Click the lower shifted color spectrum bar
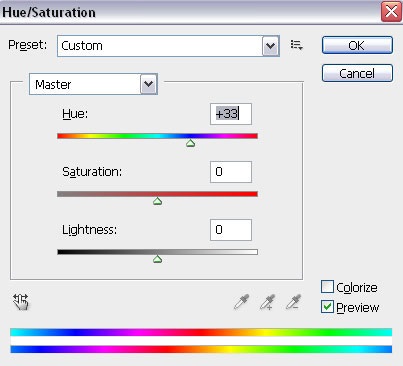This screenshot has height=366, width=403. point(201,349)
